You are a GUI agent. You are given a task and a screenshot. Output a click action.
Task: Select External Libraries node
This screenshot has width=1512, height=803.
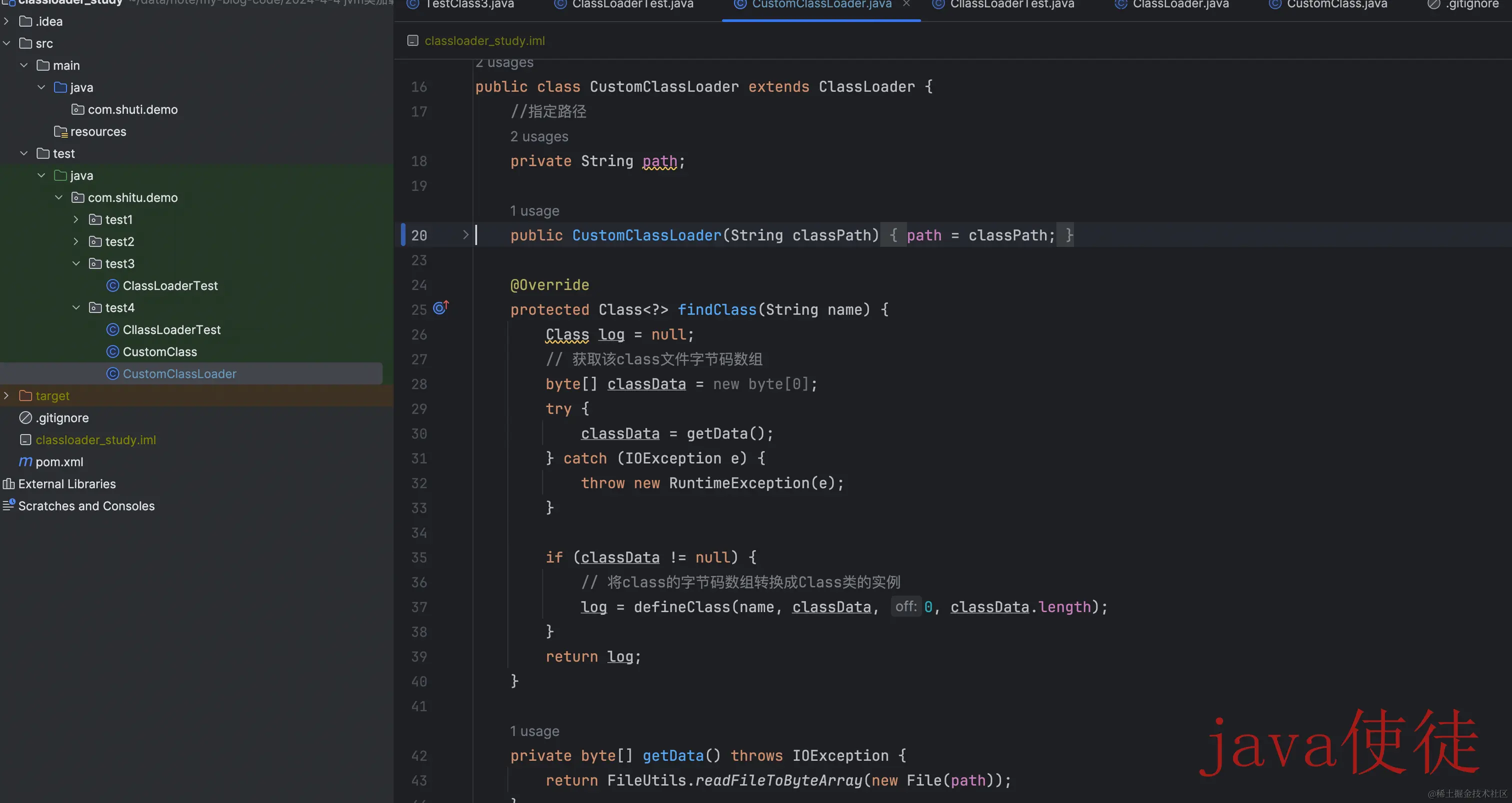[67, 483]
